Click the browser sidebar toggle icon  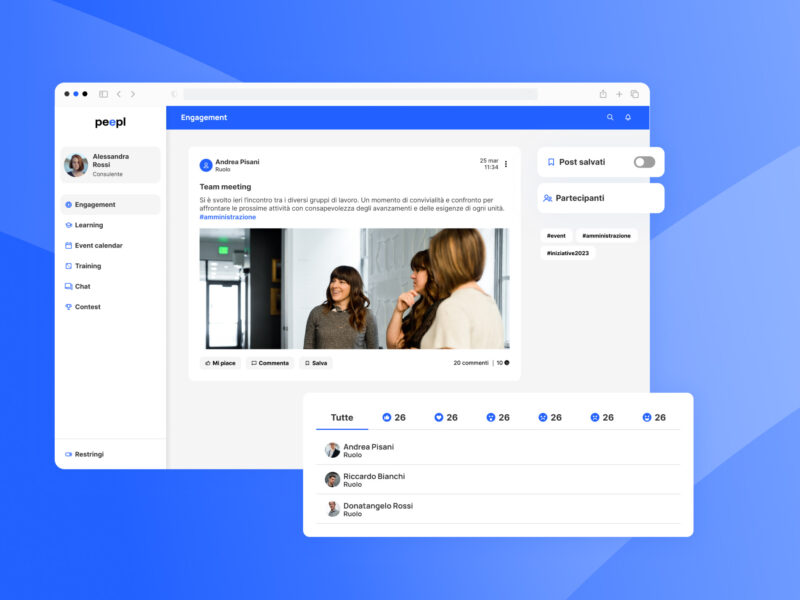[x=103, y=94]
